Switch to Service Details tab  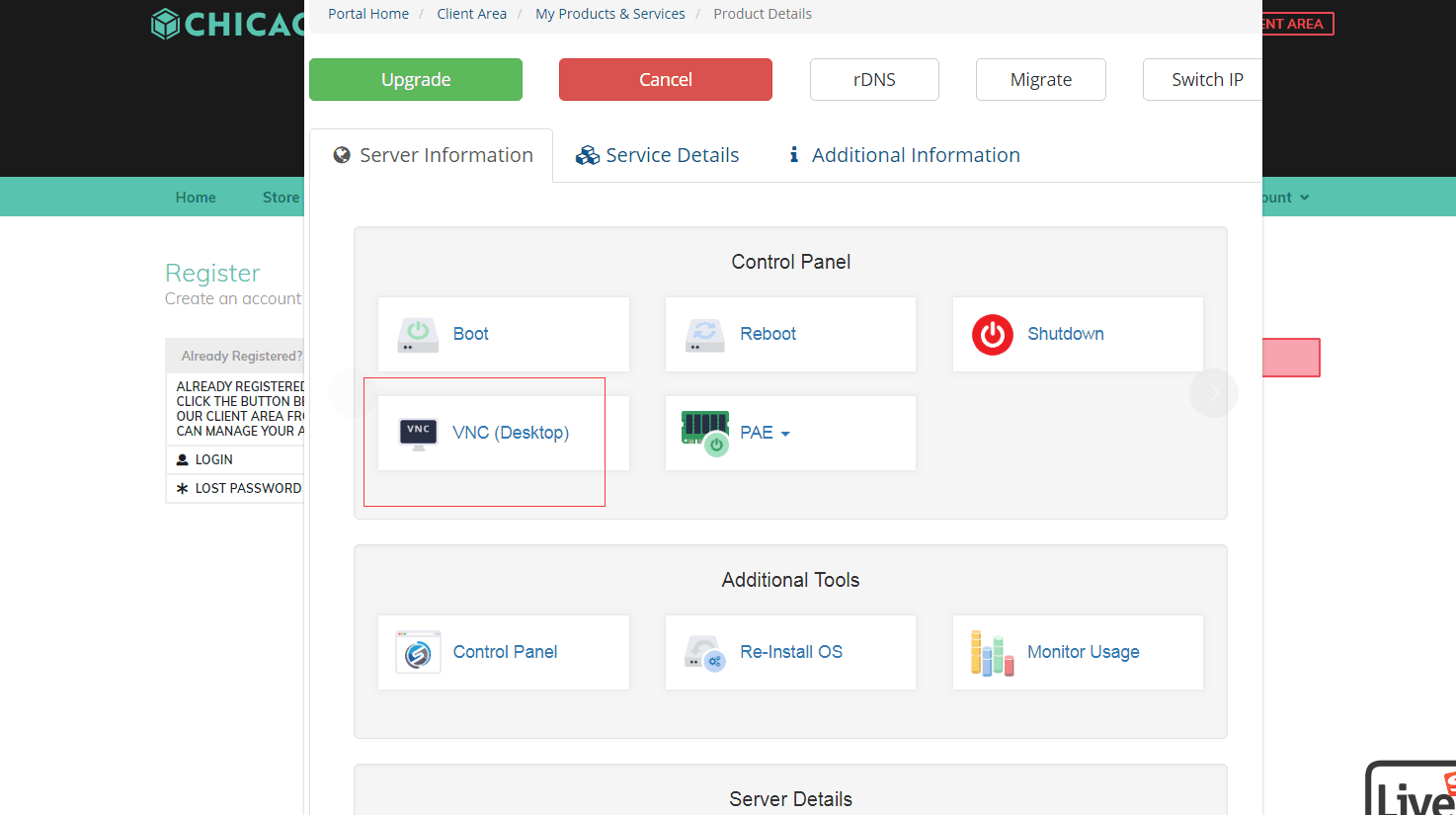click(658, 155)
